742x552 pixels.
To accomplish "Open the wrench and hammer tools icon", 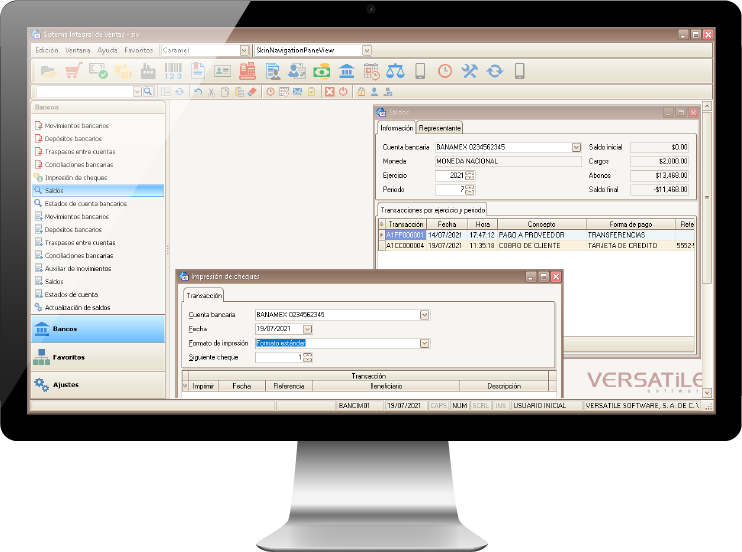I will [x=470, y=71].
